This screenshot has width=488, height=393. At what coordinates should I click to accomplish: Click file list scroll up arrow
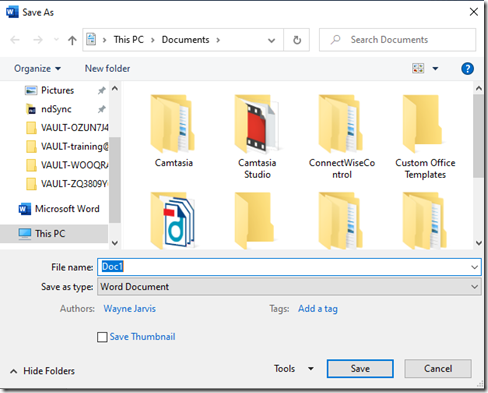tap(479, 88)
